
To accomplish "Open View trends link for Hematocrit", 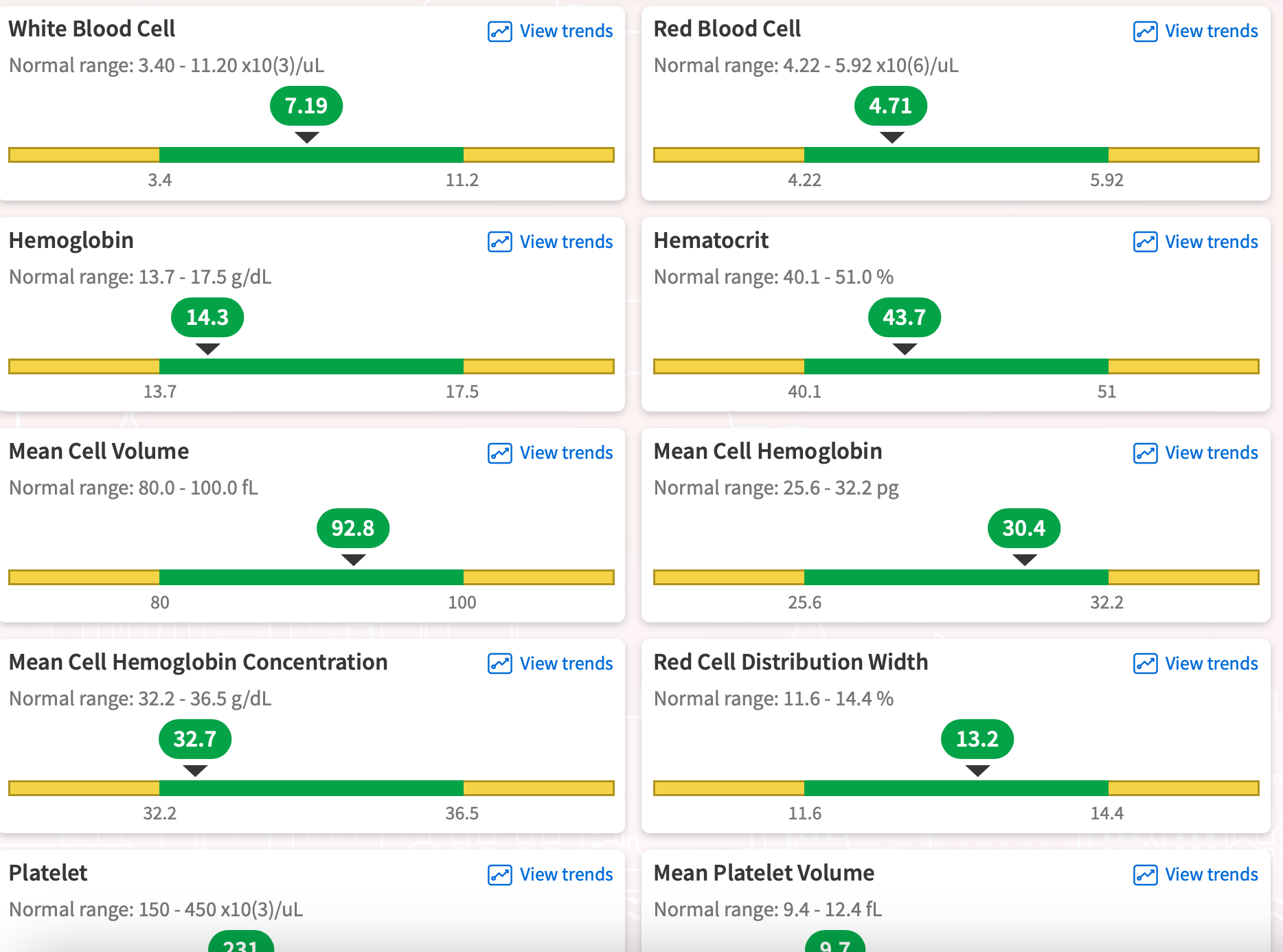I will (1211, 242).
